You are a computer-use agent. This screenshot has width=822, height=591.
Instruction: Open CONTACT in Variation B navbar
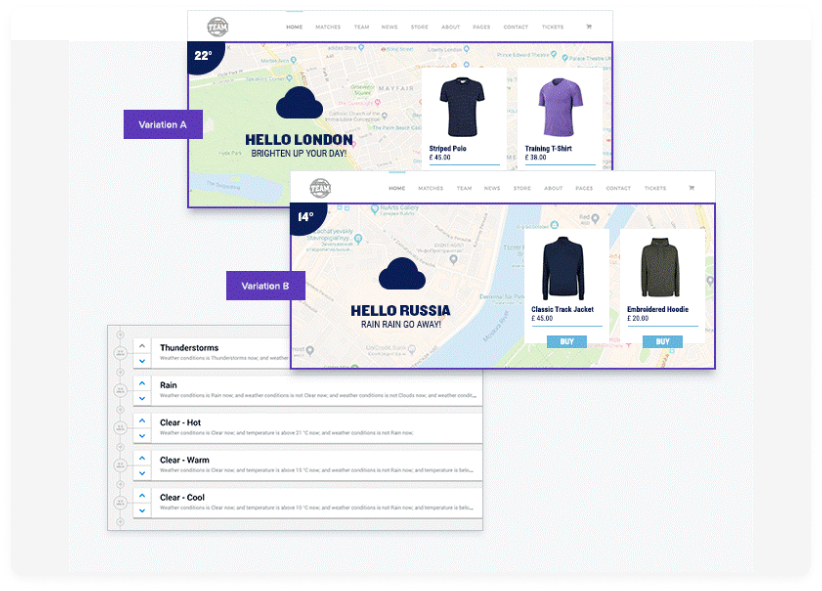[x=619, y=188]
